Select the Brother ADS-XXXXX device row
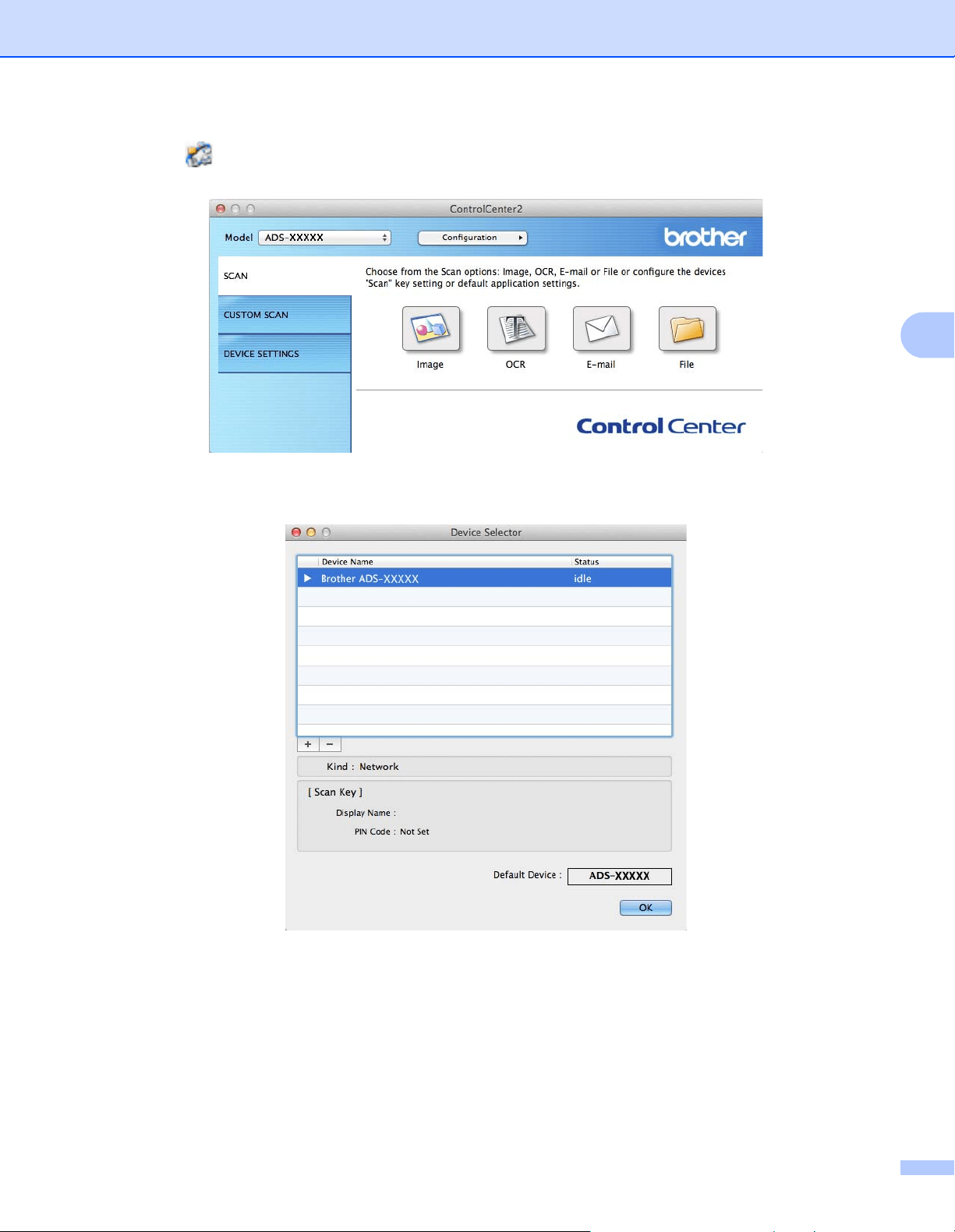The image size is (955, 1232). (x=484, y=578)
